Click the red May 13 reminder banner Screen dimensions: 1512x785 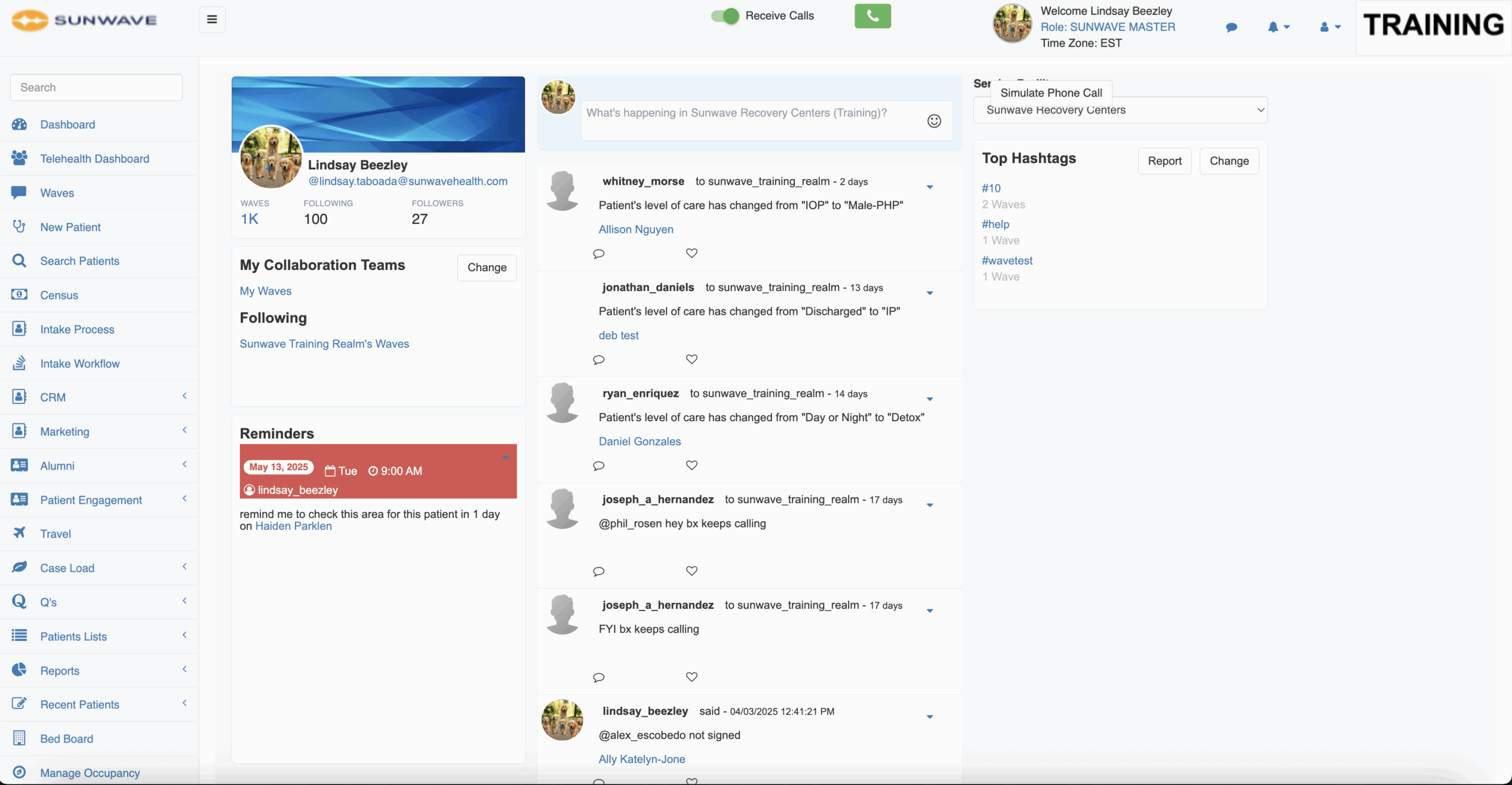(378, 471)
